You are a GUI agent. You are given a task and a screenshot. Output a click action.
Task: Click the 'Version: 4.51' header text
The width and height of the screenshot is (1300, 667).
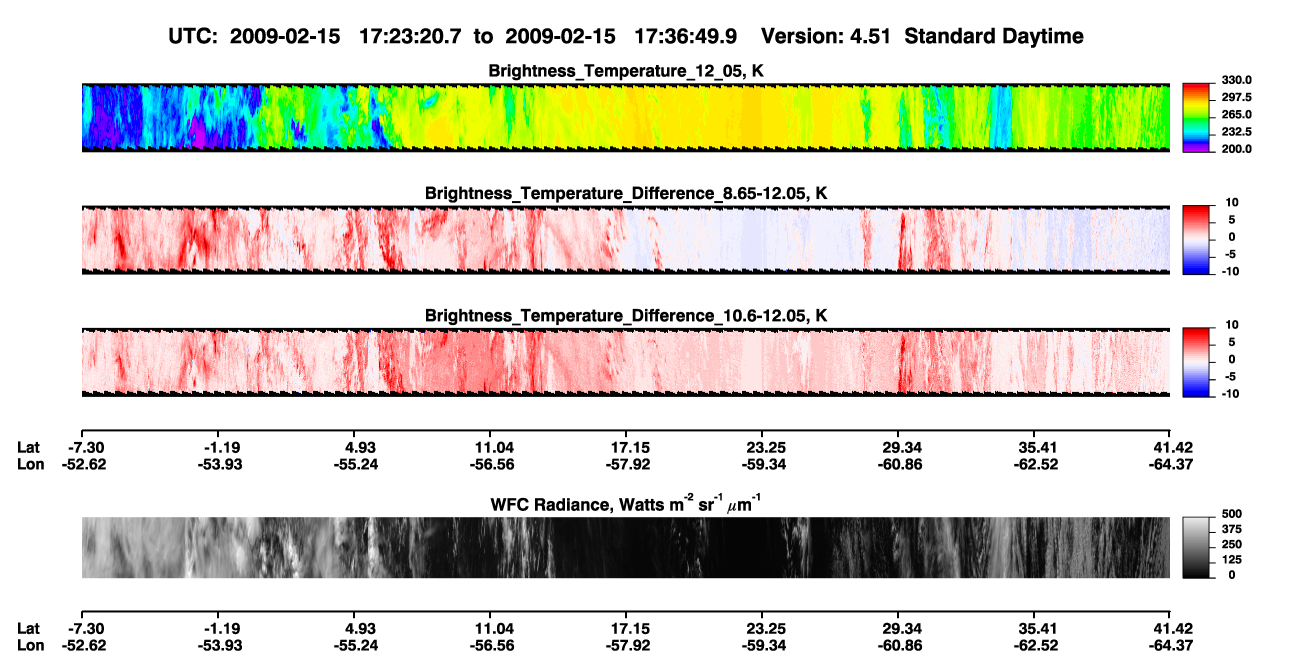(826, 36)
